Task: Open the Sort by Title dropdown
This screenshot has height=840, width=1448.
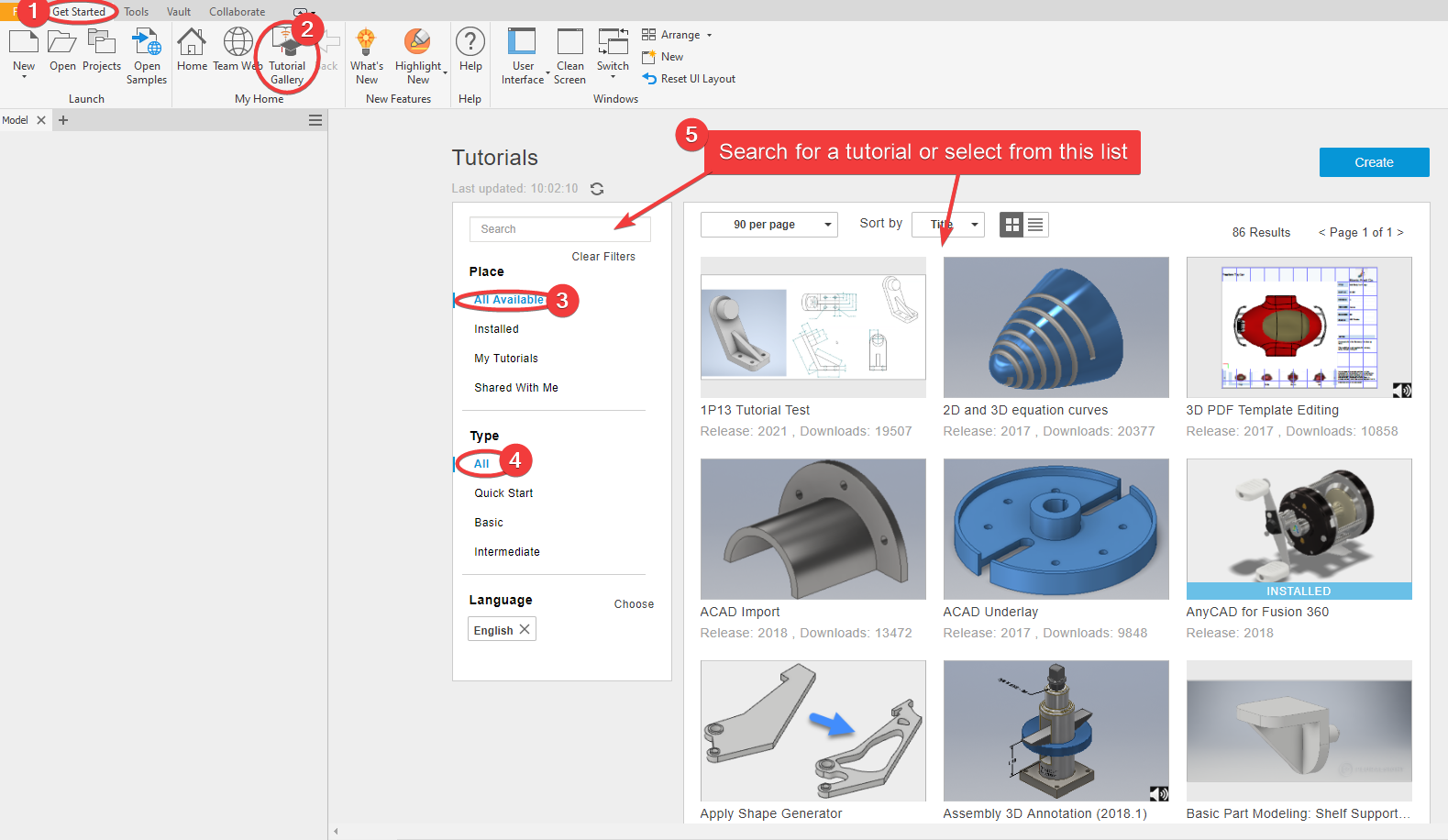Action: pos(947,225)
